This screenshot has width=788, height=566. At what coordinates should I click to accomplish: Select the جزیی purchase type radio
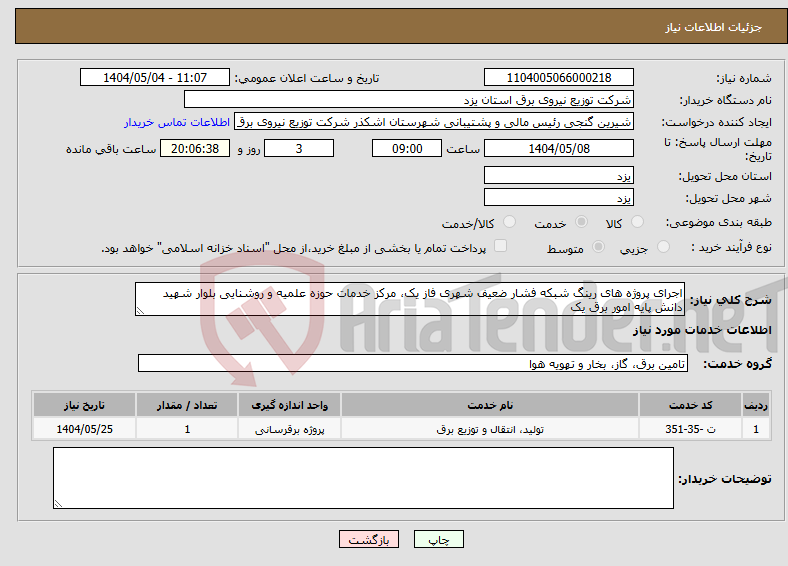(x=663, y=246)
